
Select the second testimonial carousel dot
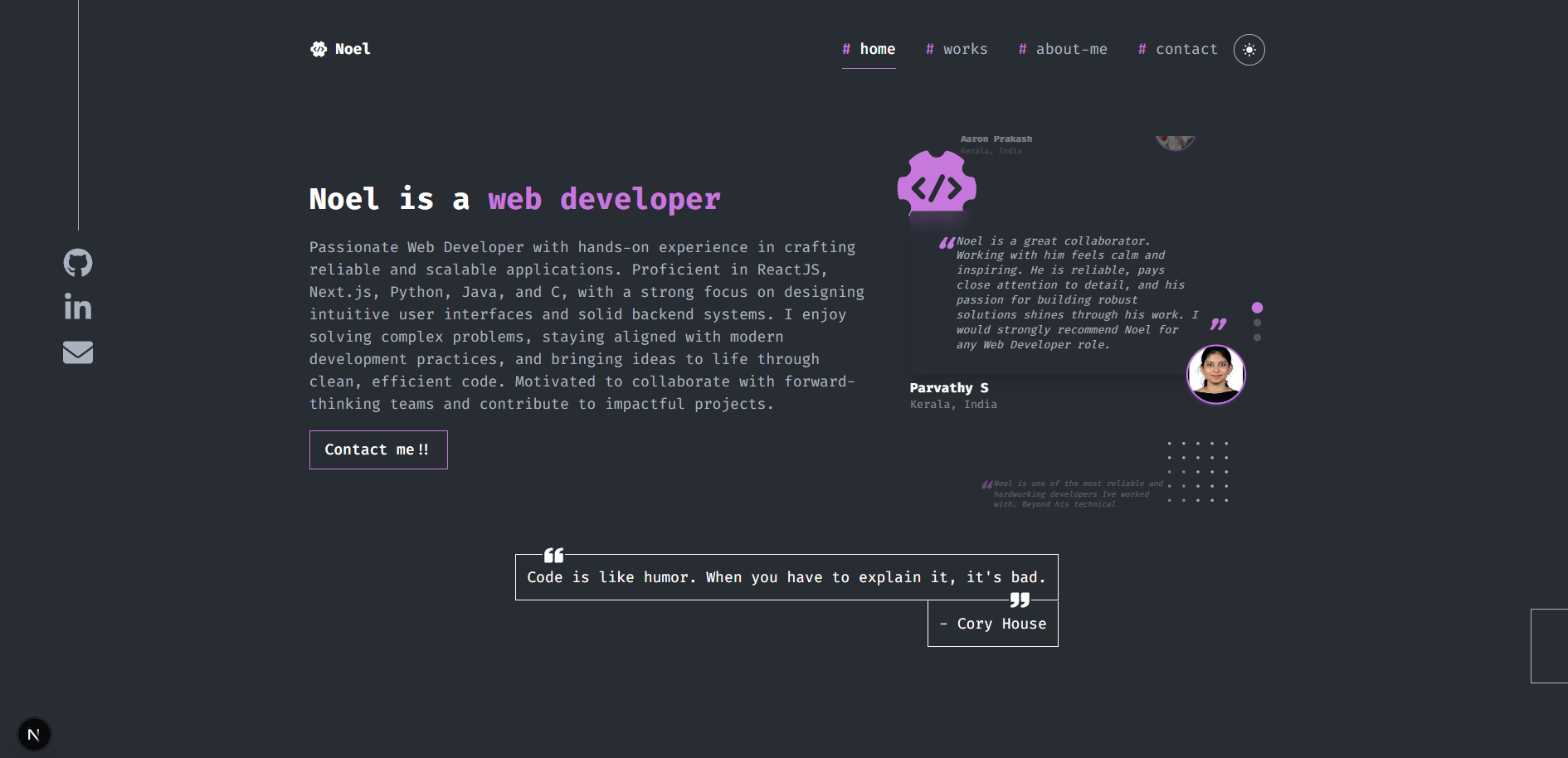click(x=1257, y=323)
